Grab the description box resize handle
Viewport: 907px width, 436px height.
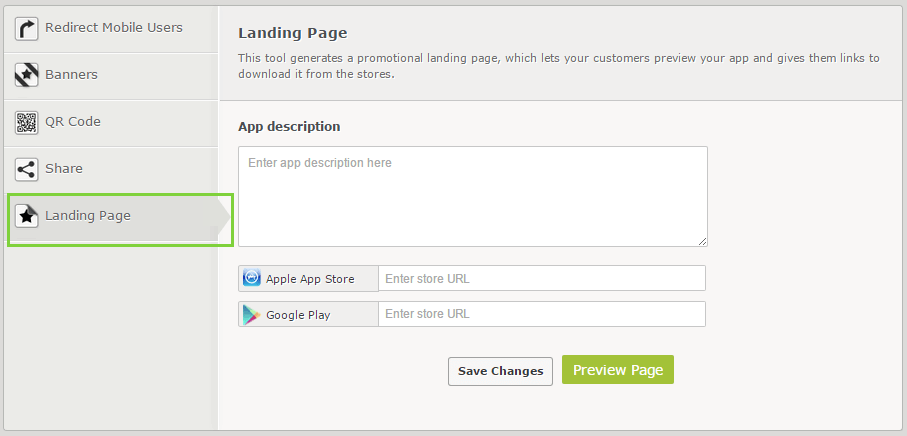coord(703,241)
